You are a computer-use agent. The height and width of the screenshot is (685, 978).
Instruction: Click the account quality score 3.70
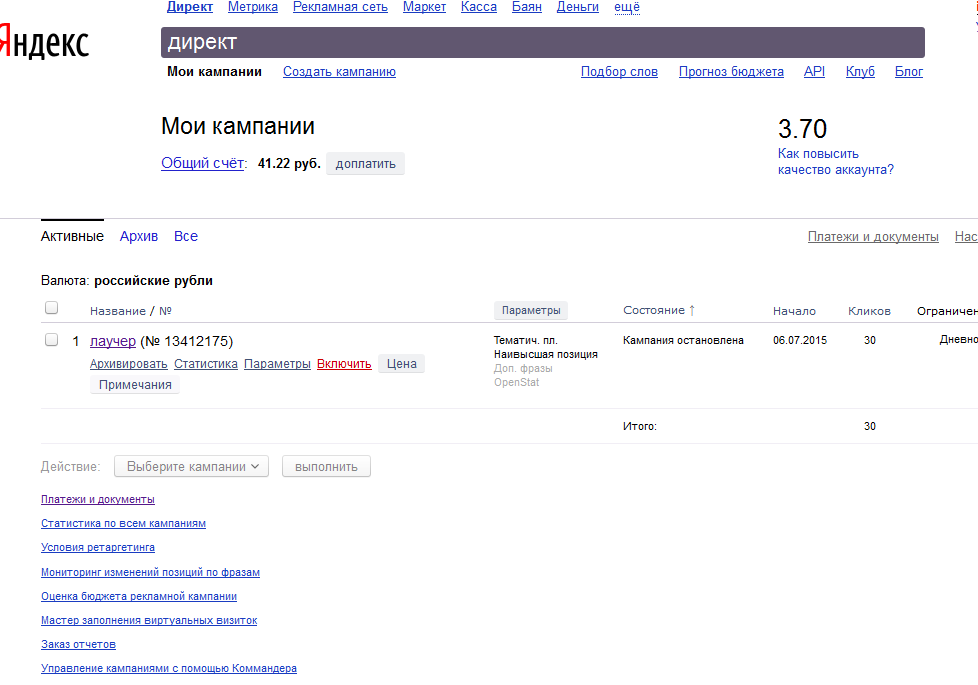tap(802, 129)
